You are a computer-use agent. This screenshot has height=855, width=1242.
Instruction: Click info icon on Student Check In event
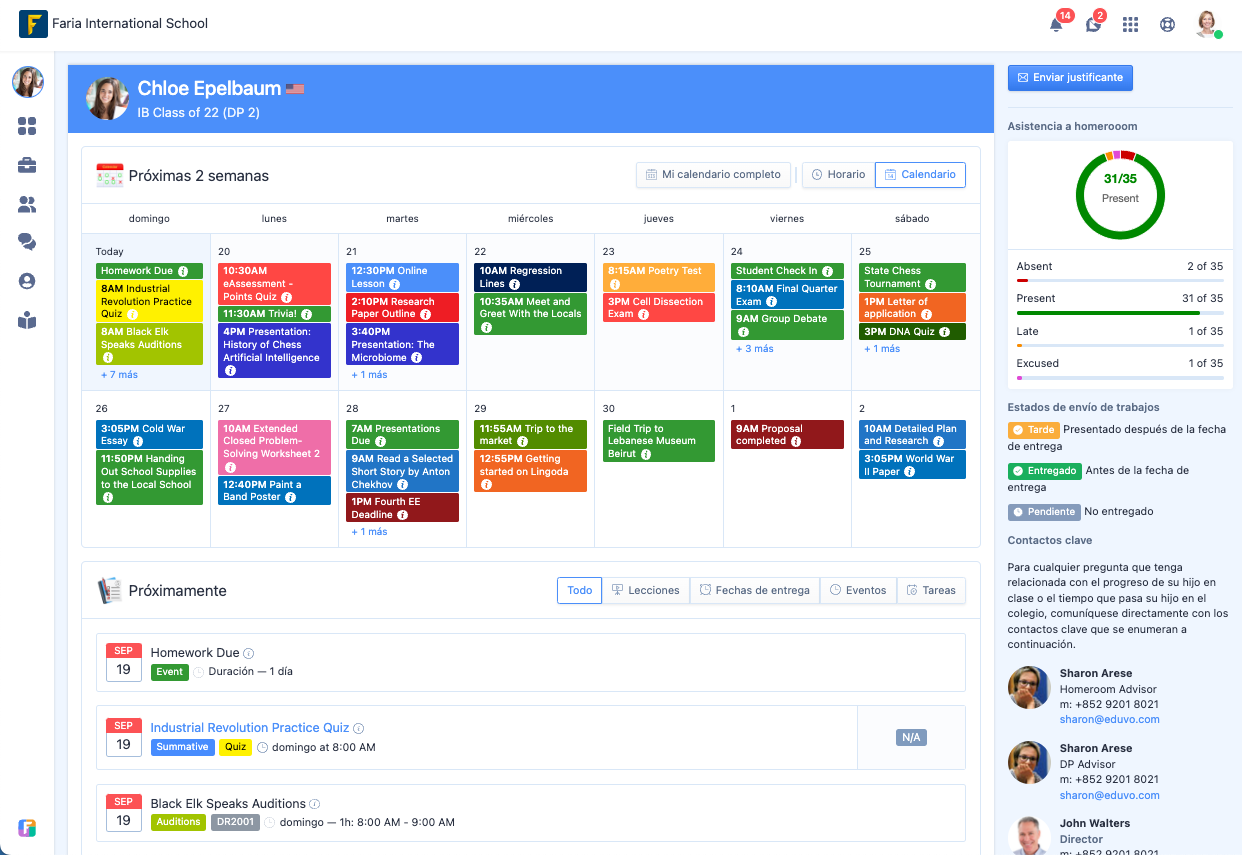tap(827, 271)
